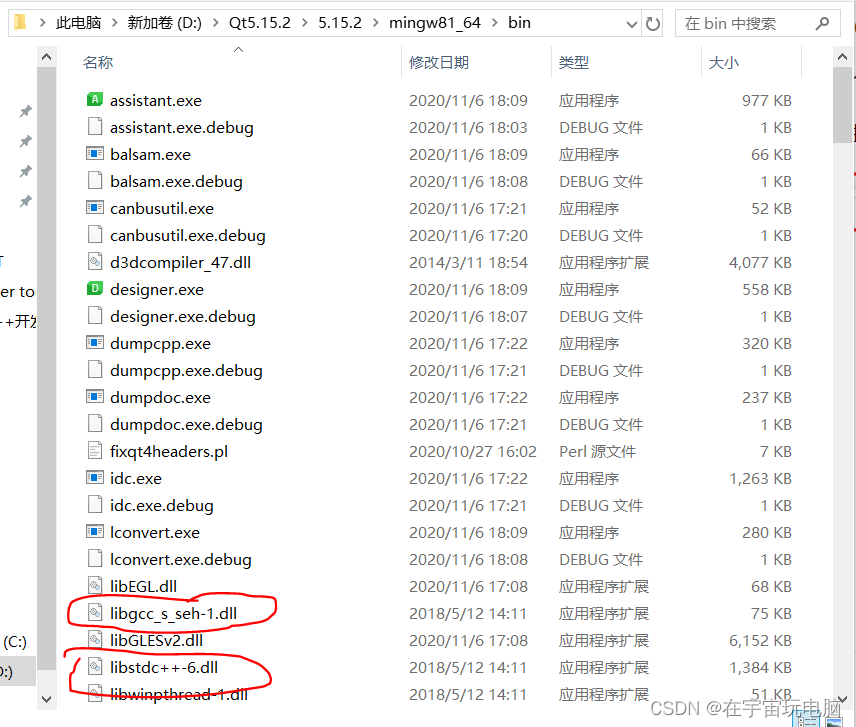Image resolution: width=856 pixels, height=727 pixels.
Task: Click the libEGL.dll file icon
Action: [x=93, y=586]
